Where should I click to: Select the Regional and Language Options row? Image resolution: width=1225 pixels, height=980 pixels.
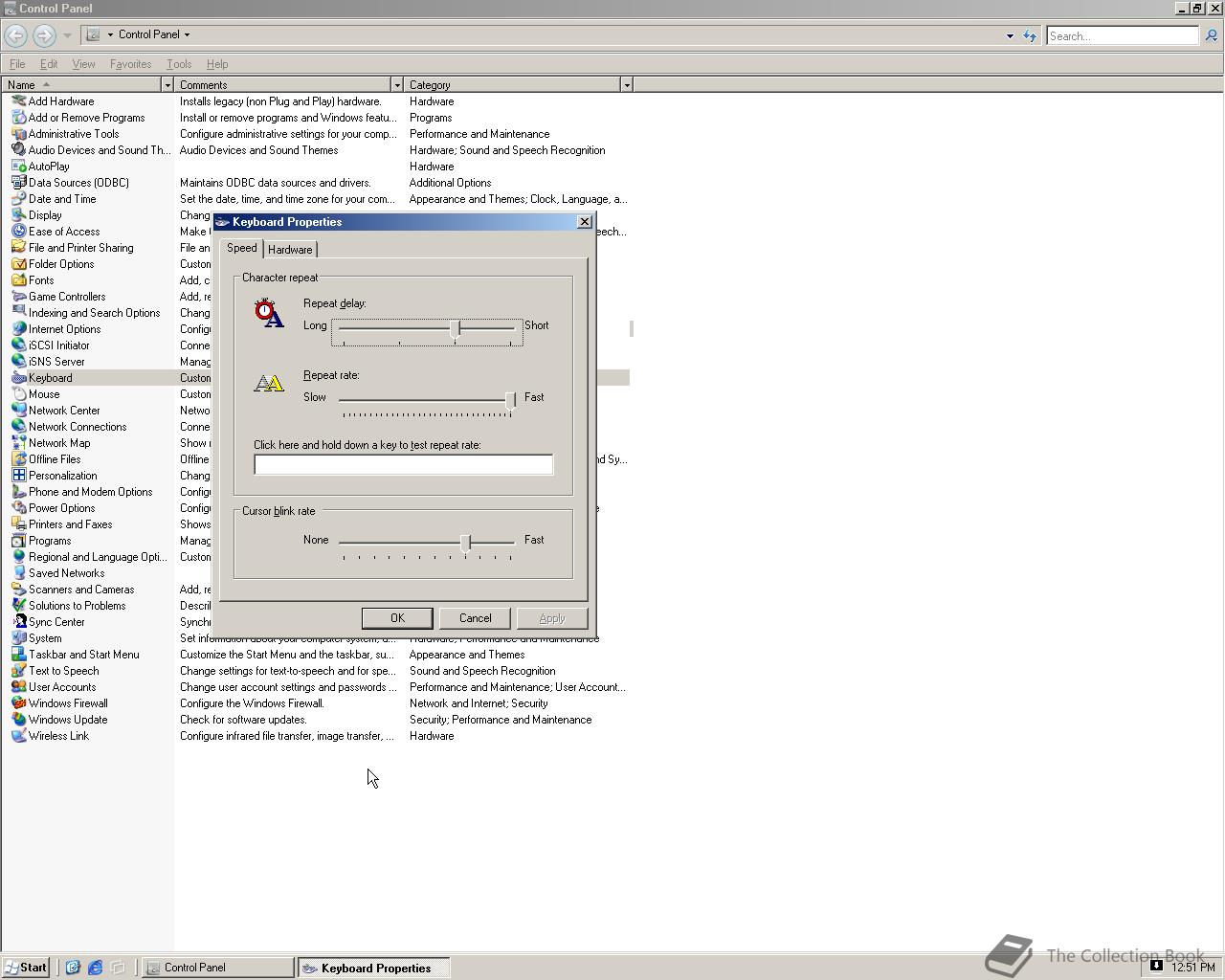click(x=316, y=557)
